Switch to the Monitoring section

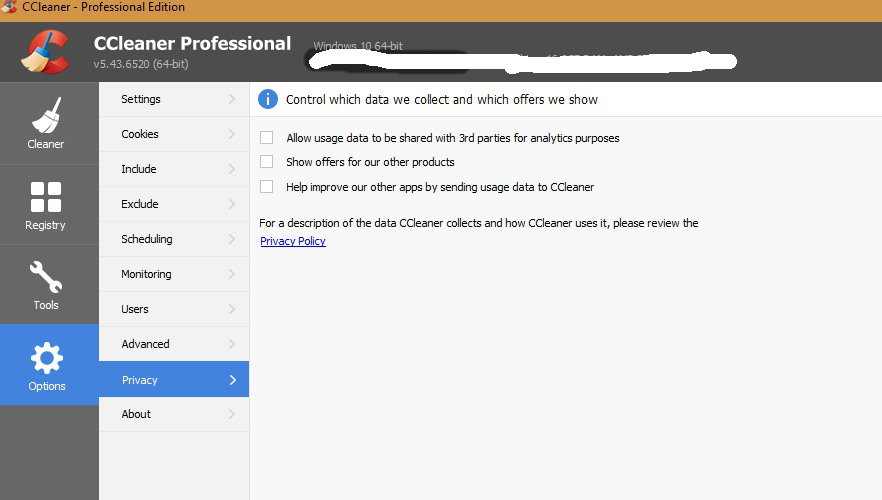(x=146, y=274)
